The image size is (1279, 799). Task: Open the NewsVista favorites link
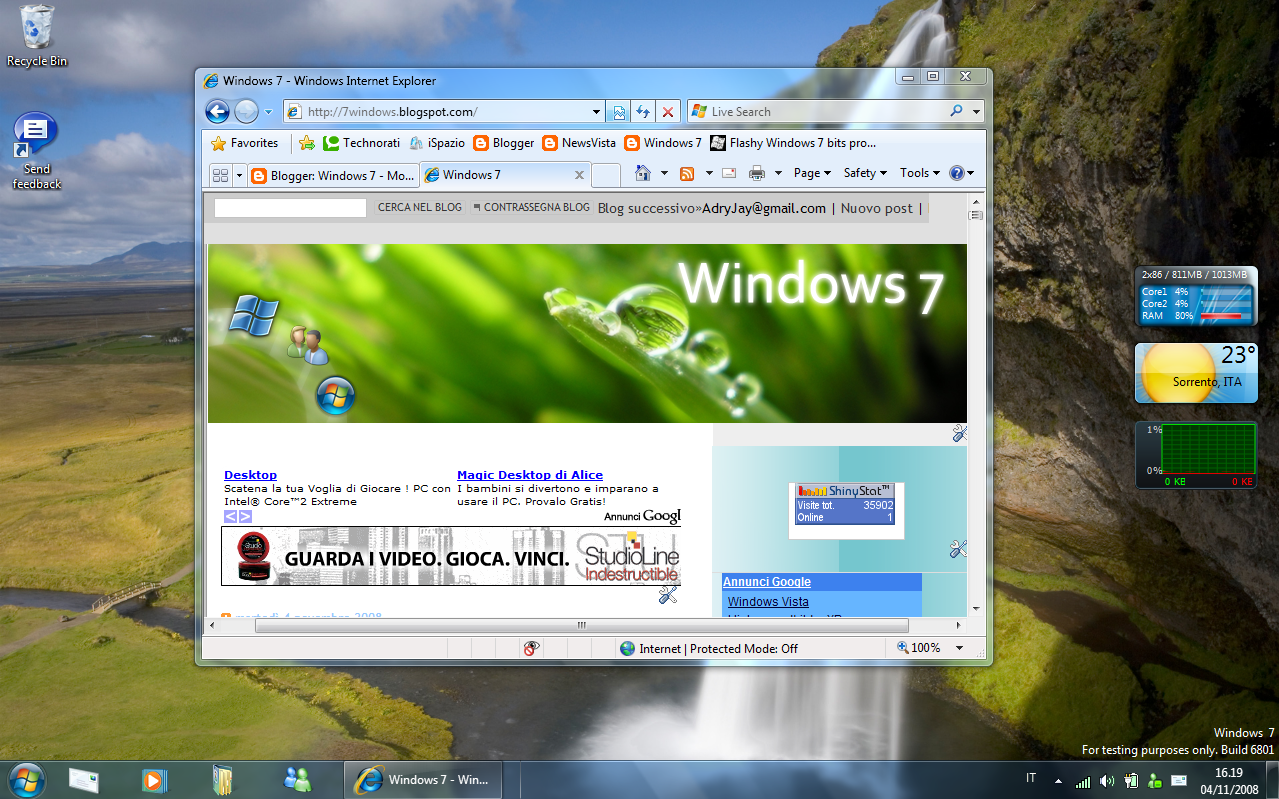click(x=579, y=143)
